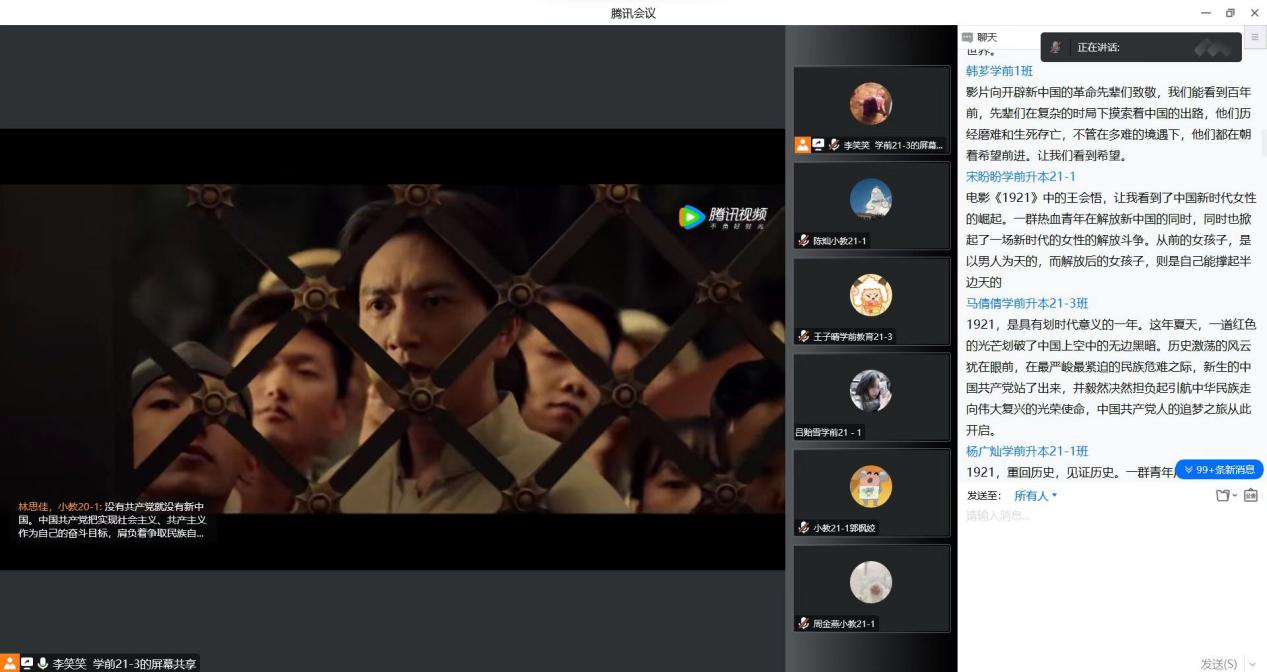Click the name label 陈灿小教21-1
The width and height of the screenshot is (1267, 672).
tap(840, 240)
